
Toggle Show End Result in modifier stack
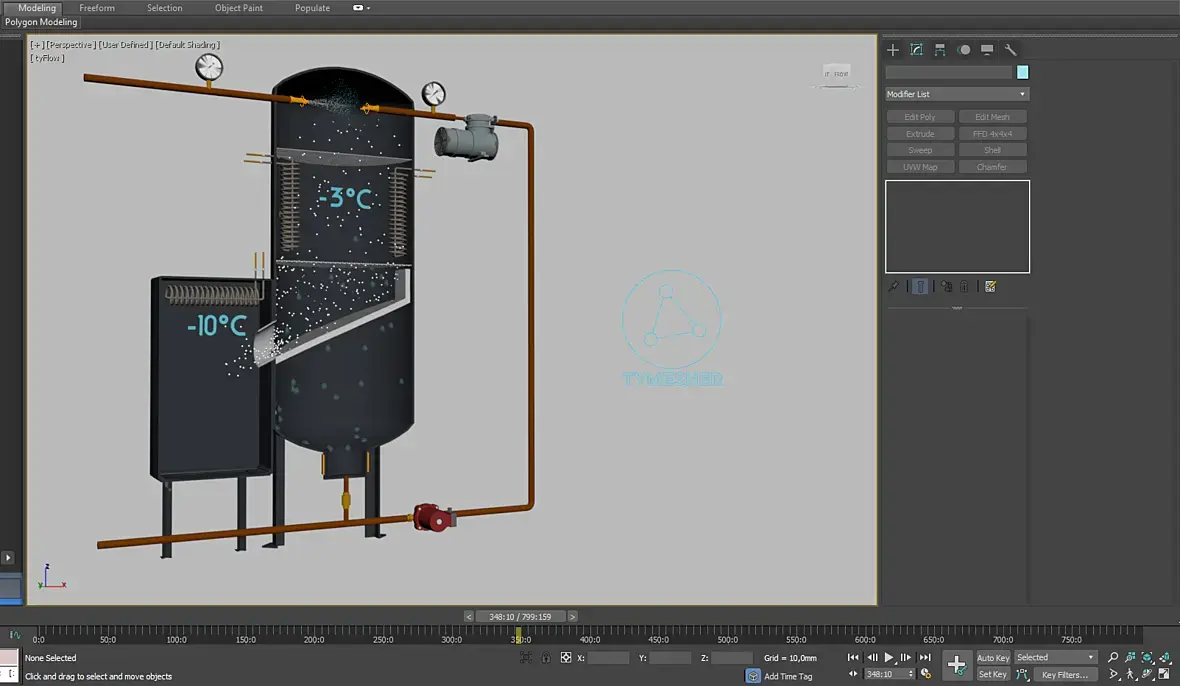point(920,287)
